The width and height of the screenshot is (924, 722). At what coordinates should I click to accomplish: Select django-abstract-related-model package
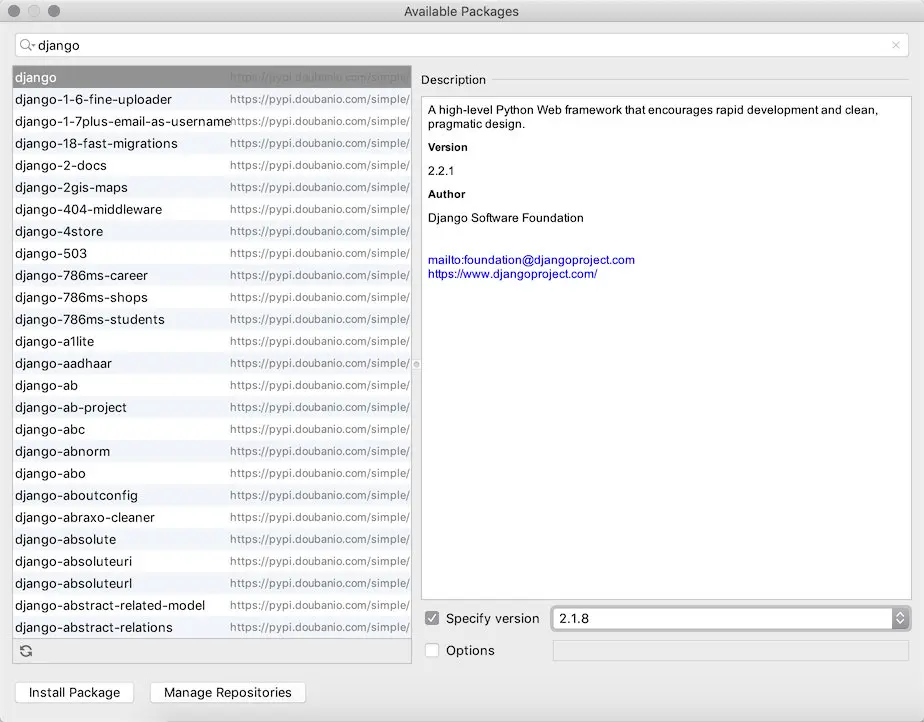coord(212,605)
